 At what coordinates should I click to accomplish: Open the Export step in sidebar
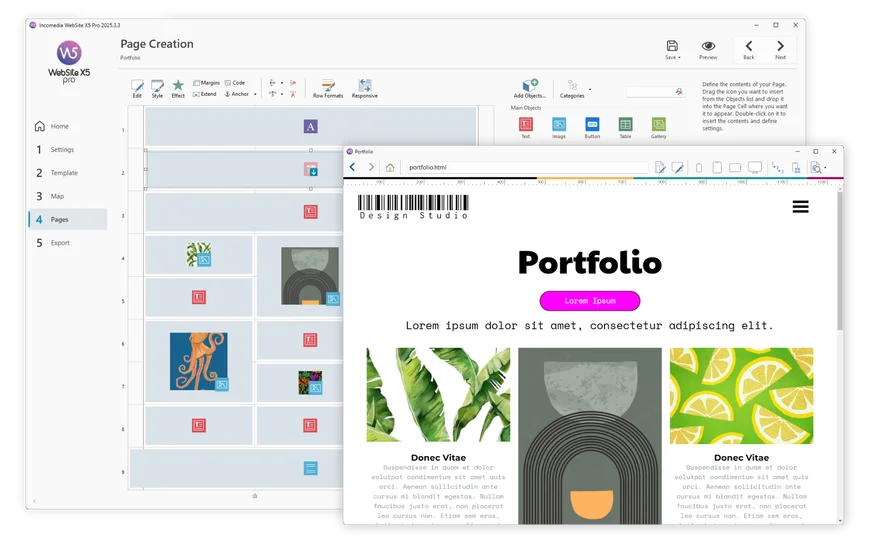60,243
